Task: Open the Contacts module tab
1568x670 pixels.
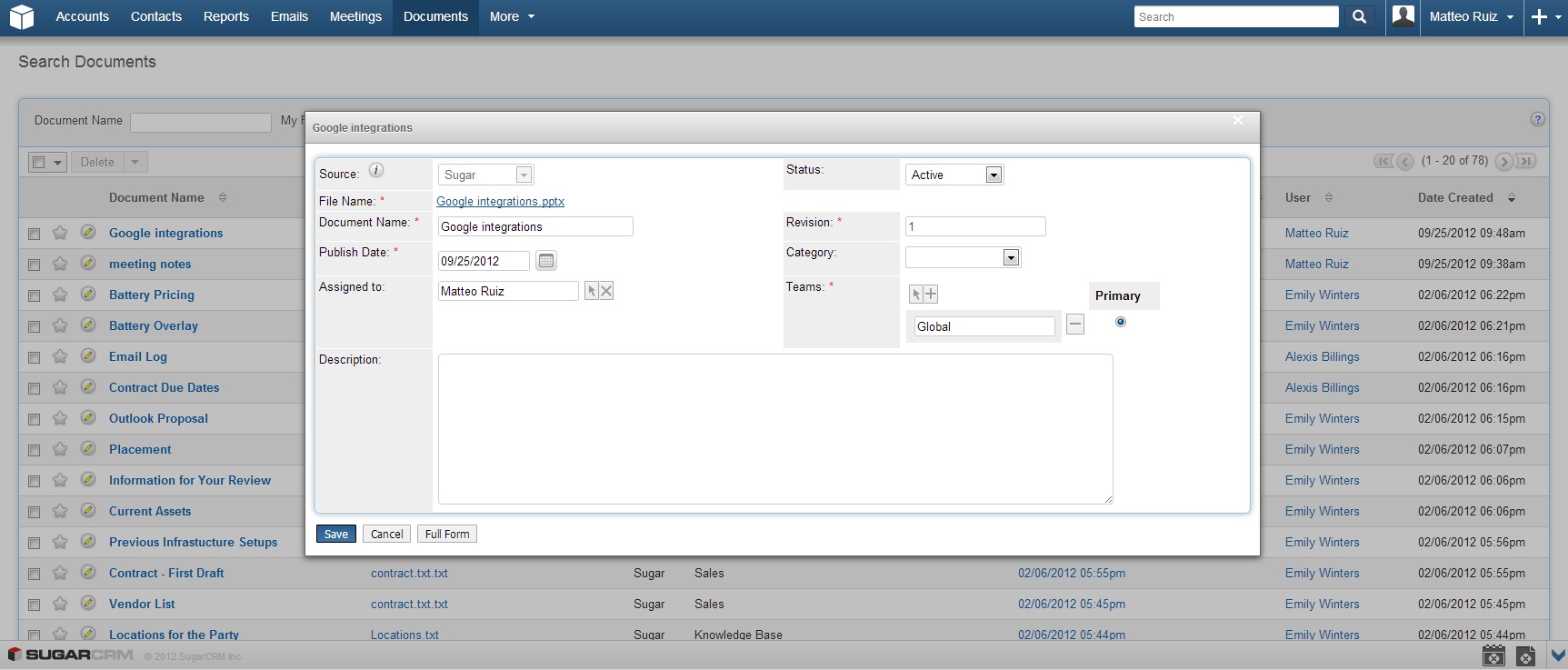Action: point(156,16)
